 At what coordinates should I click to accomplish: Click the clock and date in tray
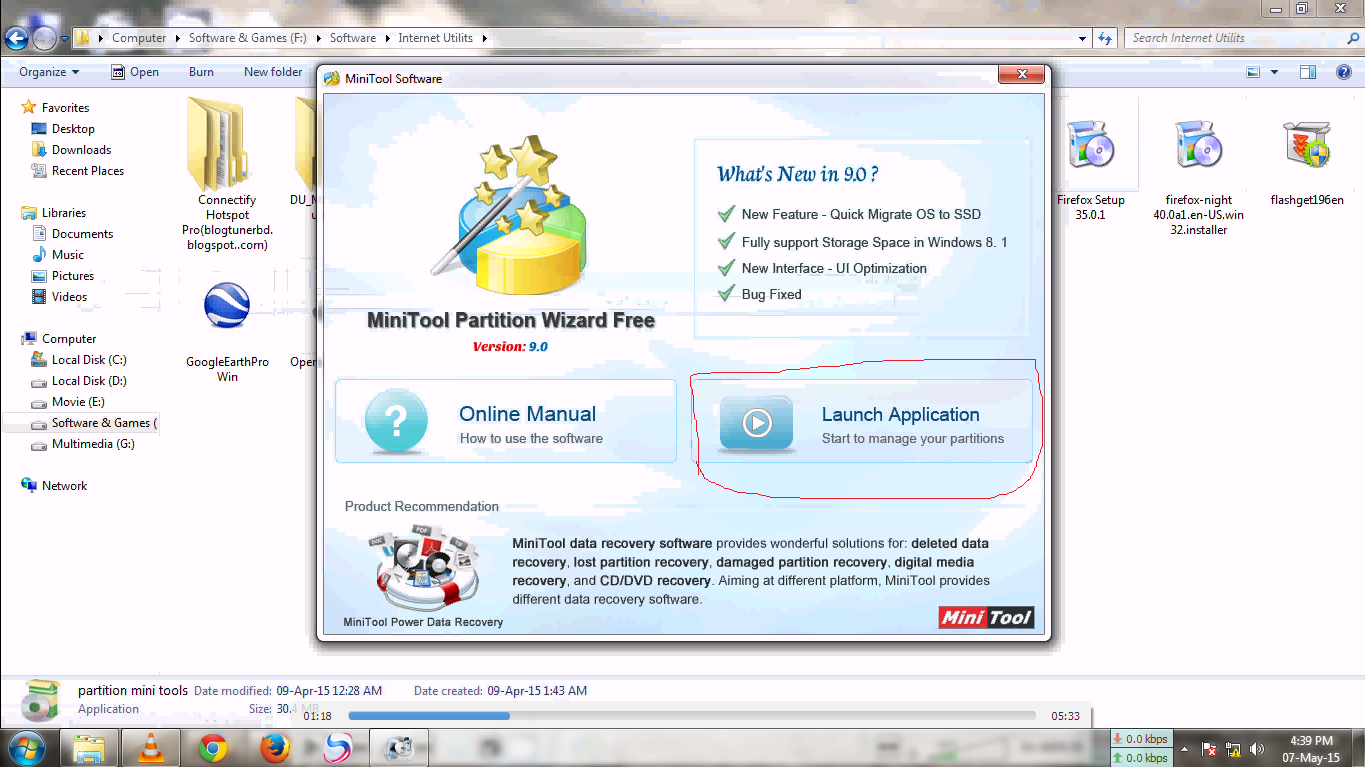(1310, 749)
